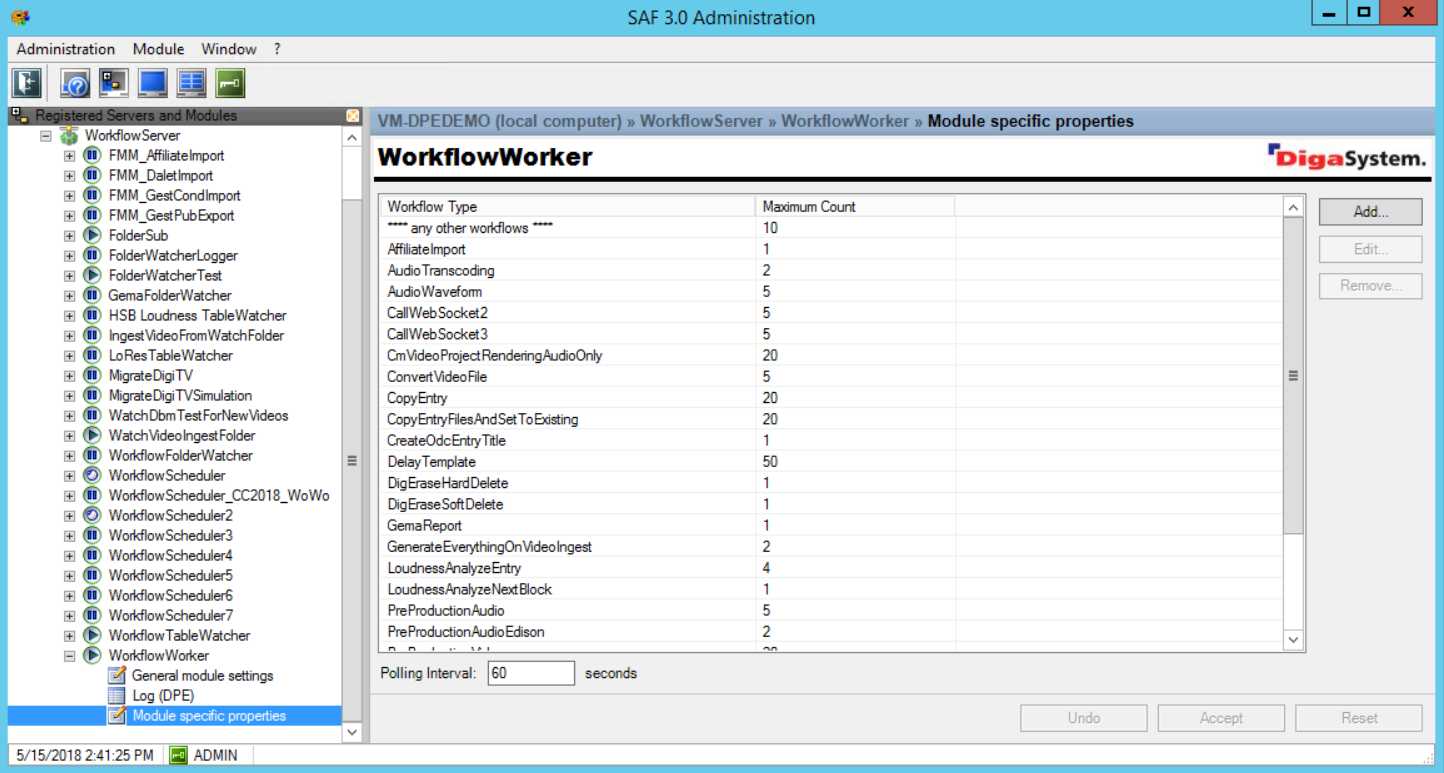Click the tiled windows grid toolbar icon
This screenshot has width=1444, height=773.
(191, 82)
